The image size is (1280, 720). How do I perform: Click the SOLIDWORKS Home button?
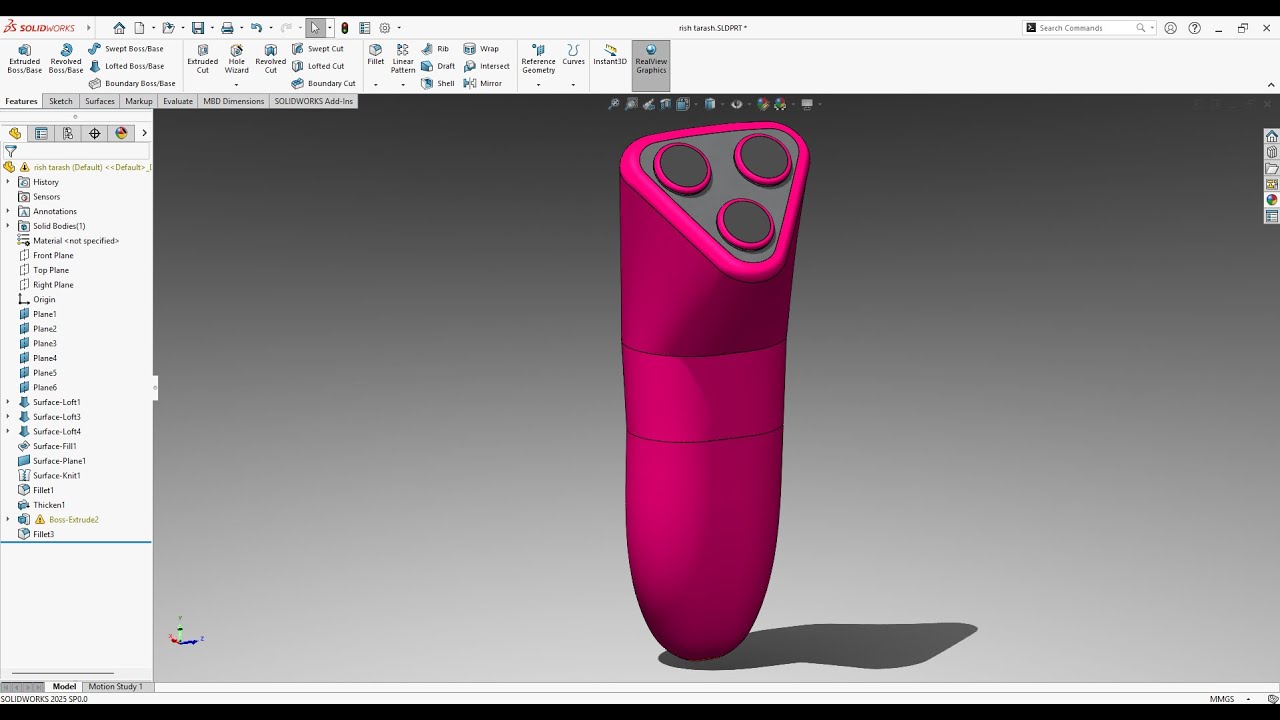(119, 28)
